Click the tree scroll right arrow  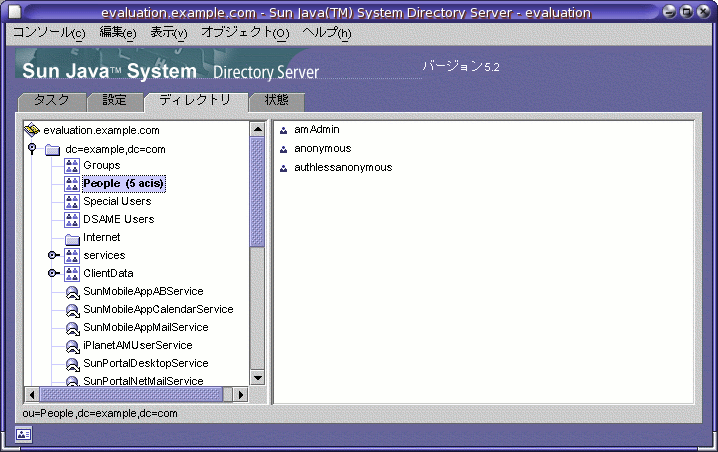point(241,394)
